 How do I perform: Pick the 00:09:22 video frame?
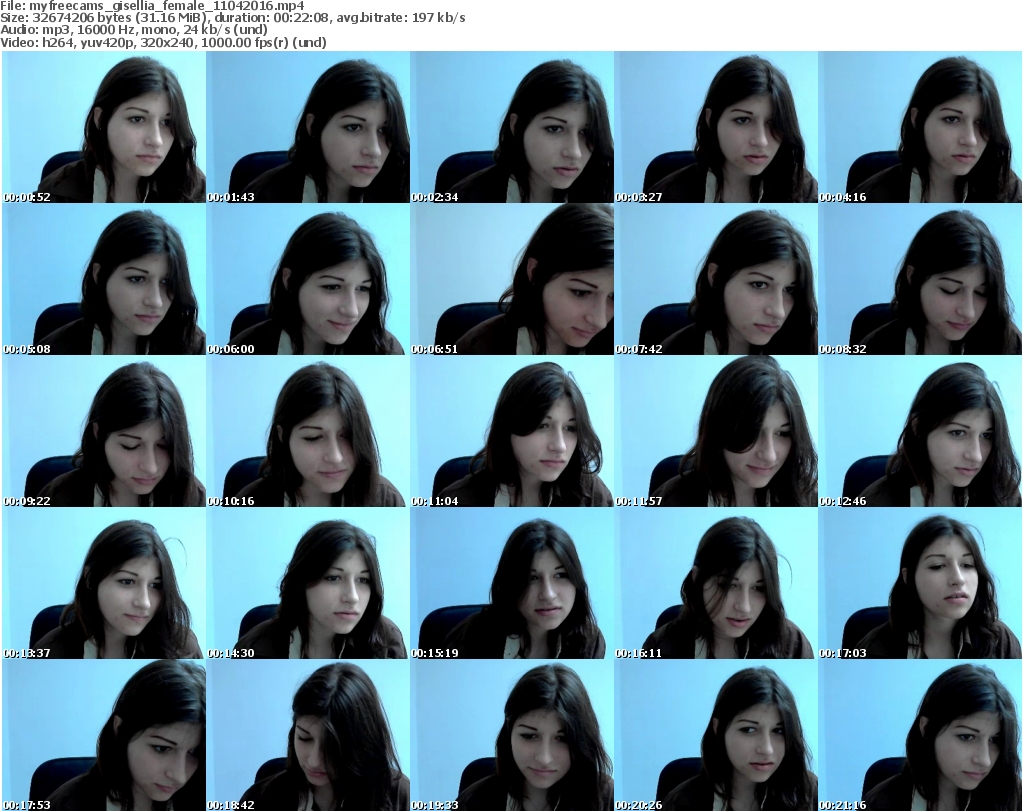pos(104,432)
